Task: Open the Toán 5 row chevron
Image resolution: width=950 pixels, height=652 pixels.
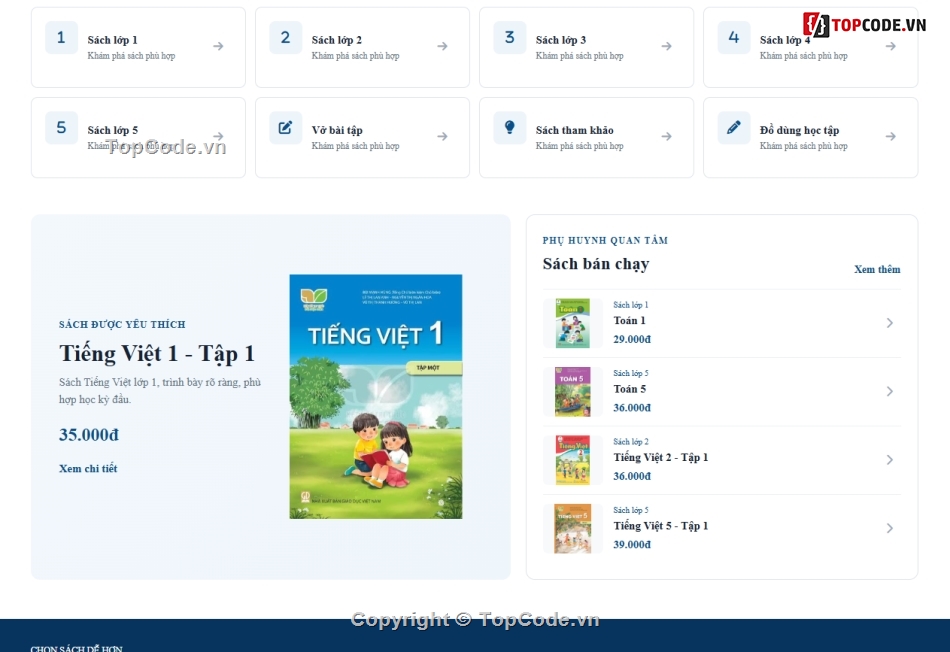Action: tap(889, 391)
